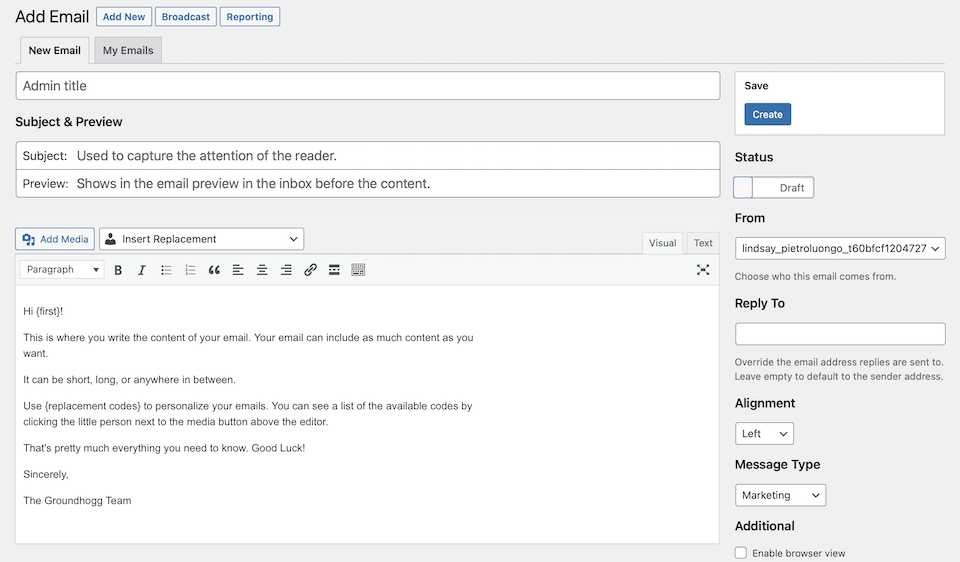This screenshot has height=562, width=960.
Task: Switch to the My Emails tab
Action: tap(128, 51)
